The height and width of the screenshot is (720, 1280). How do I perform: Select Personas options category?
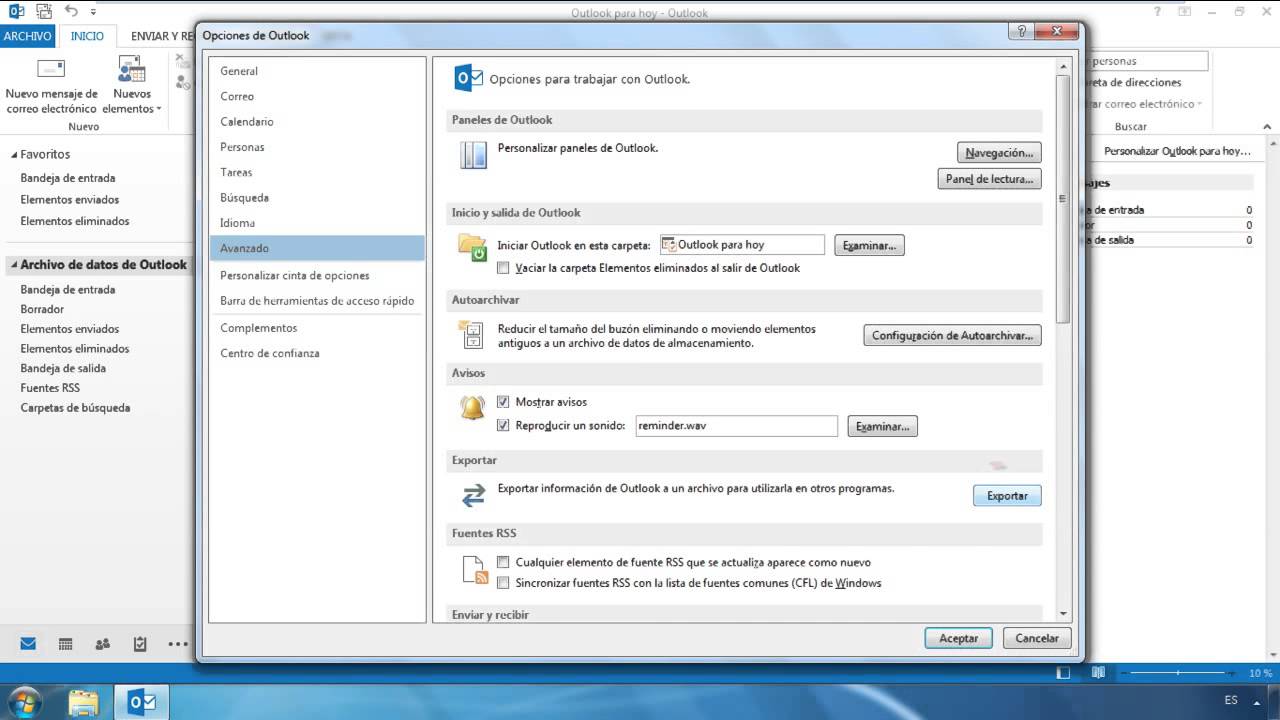pos(317,147)
